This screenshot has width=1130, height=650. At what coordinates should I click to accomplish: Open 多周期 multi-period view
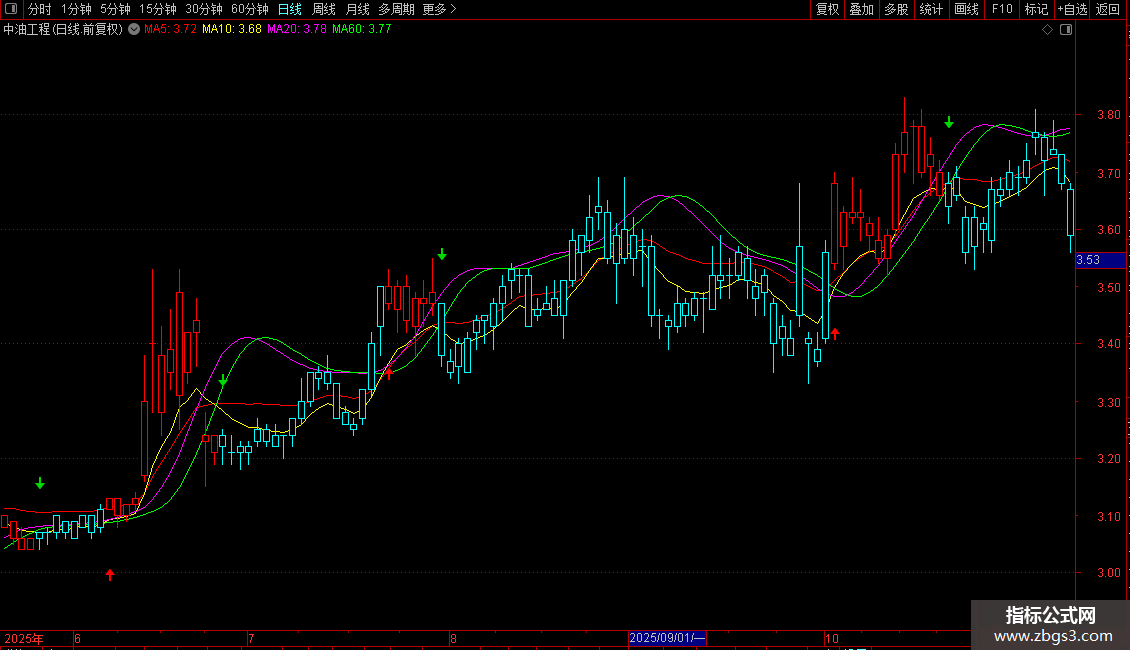tap(396, 9)
